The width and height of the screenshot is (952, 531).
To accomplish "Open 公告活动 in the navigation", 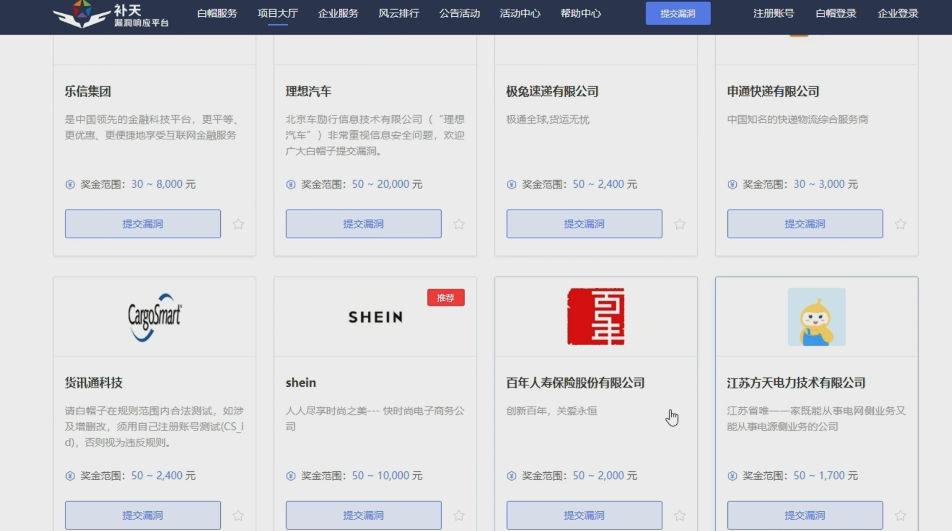I will [460, 13].
